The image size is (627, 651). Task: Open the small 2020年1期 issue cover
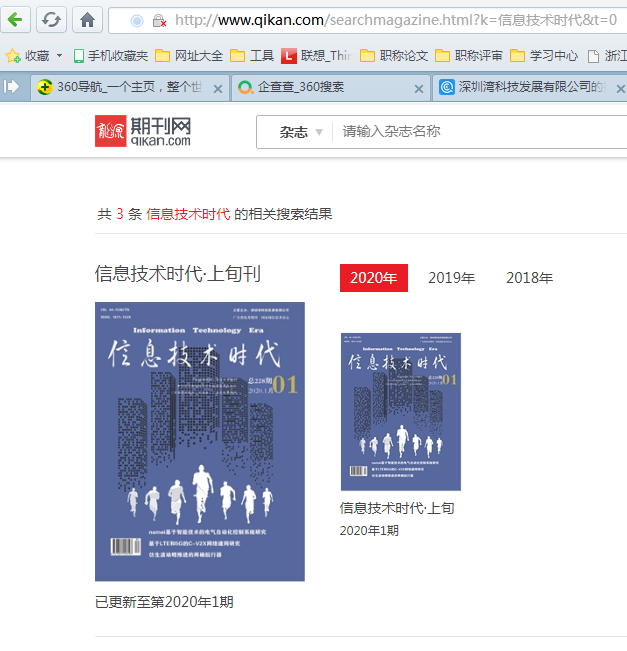coord(401,412)
